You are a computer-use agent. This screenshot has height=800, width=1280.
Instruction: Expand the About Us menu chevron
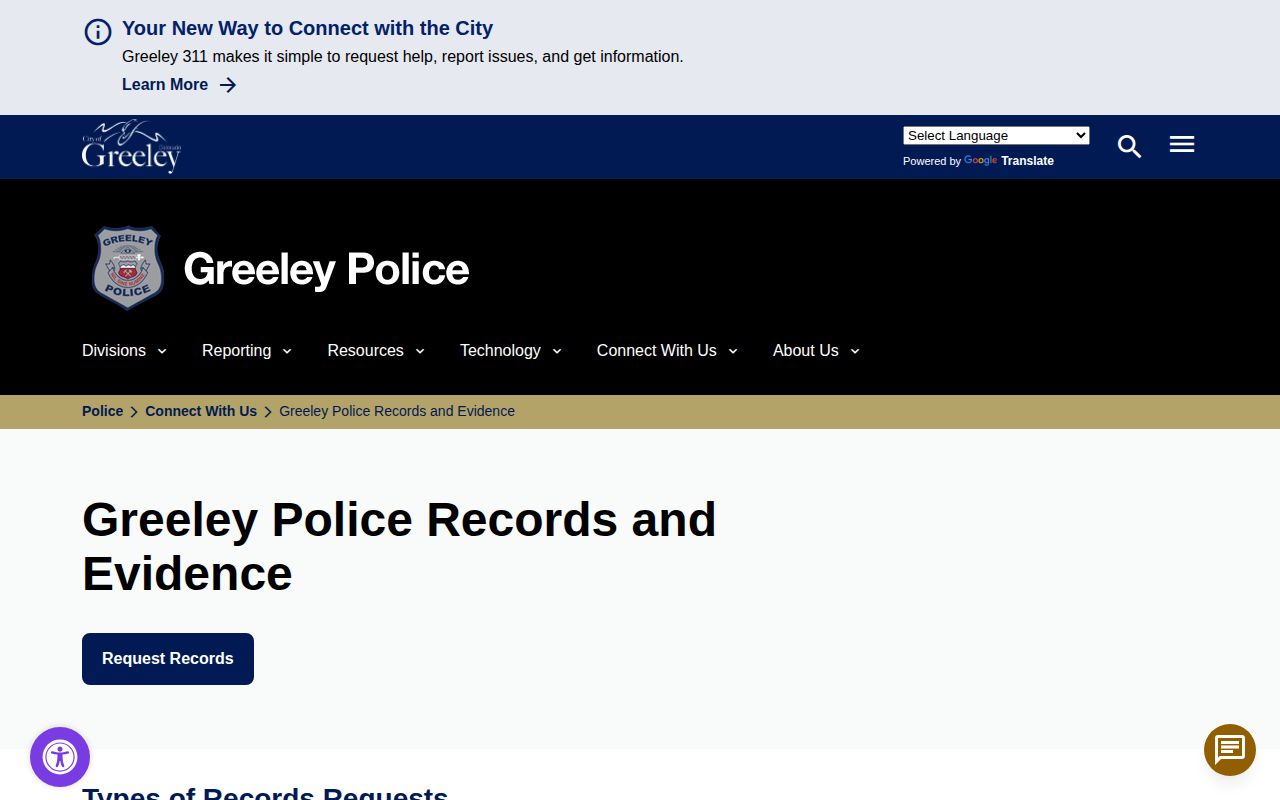pos(855,351)
